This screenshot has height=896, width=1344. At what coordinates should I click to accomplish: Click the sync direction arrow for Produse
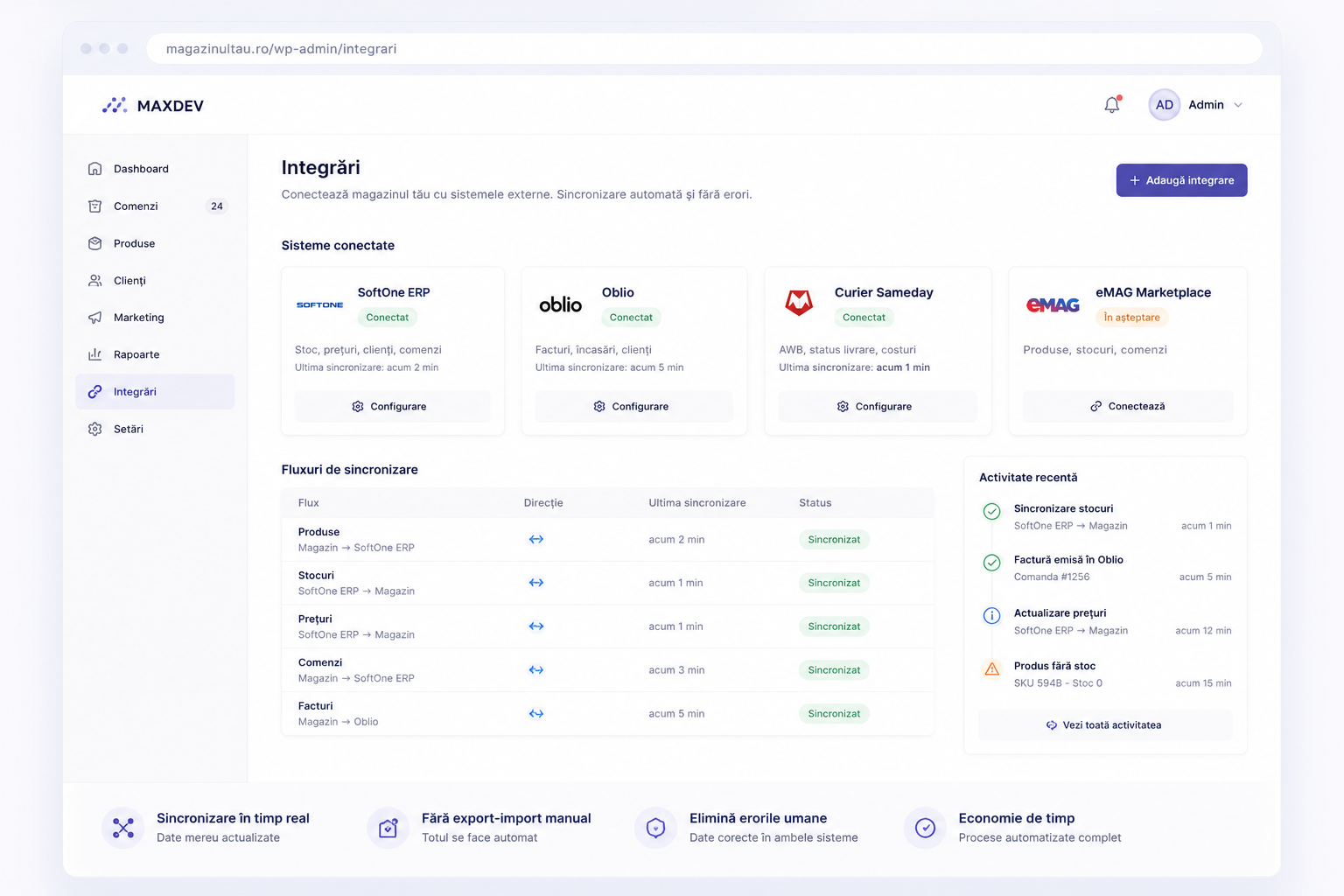tap(536, 540)
